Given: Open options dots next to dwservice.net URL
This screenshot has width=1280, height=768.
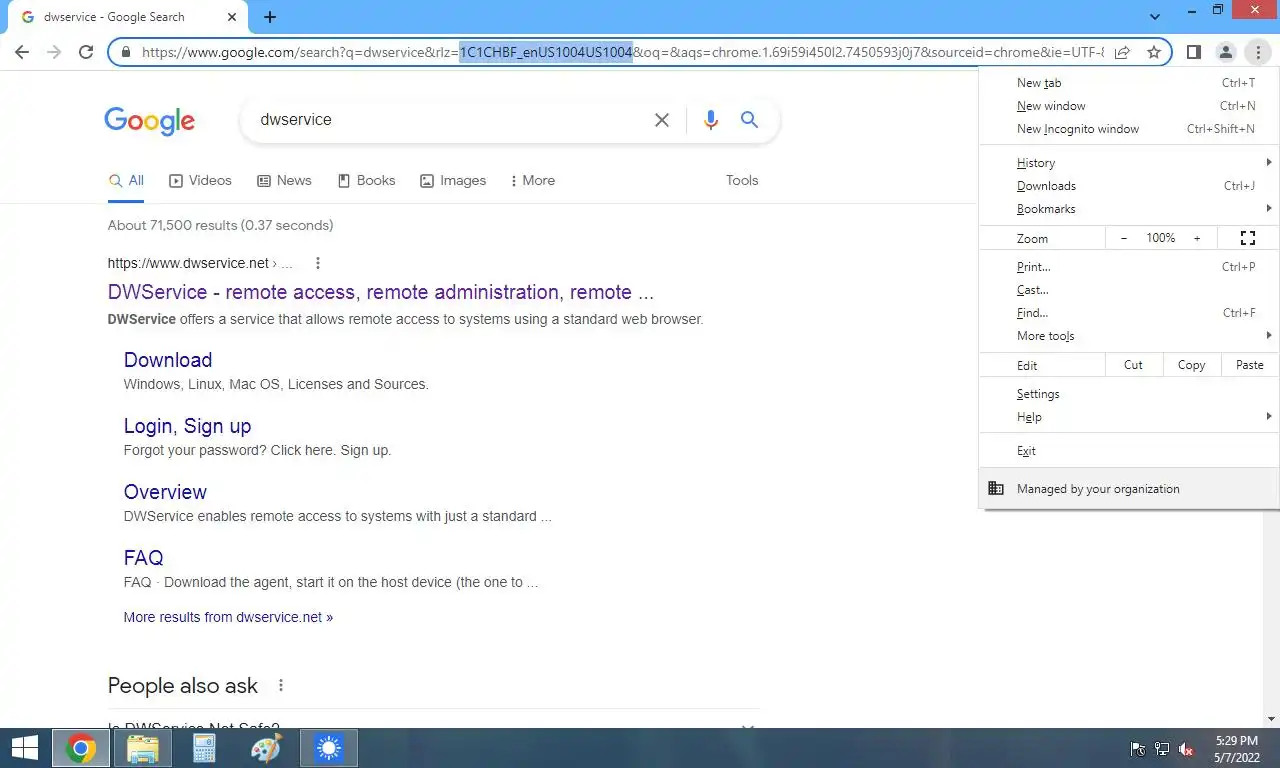Looking at the screenshot, I should click(x=318, y=263).
